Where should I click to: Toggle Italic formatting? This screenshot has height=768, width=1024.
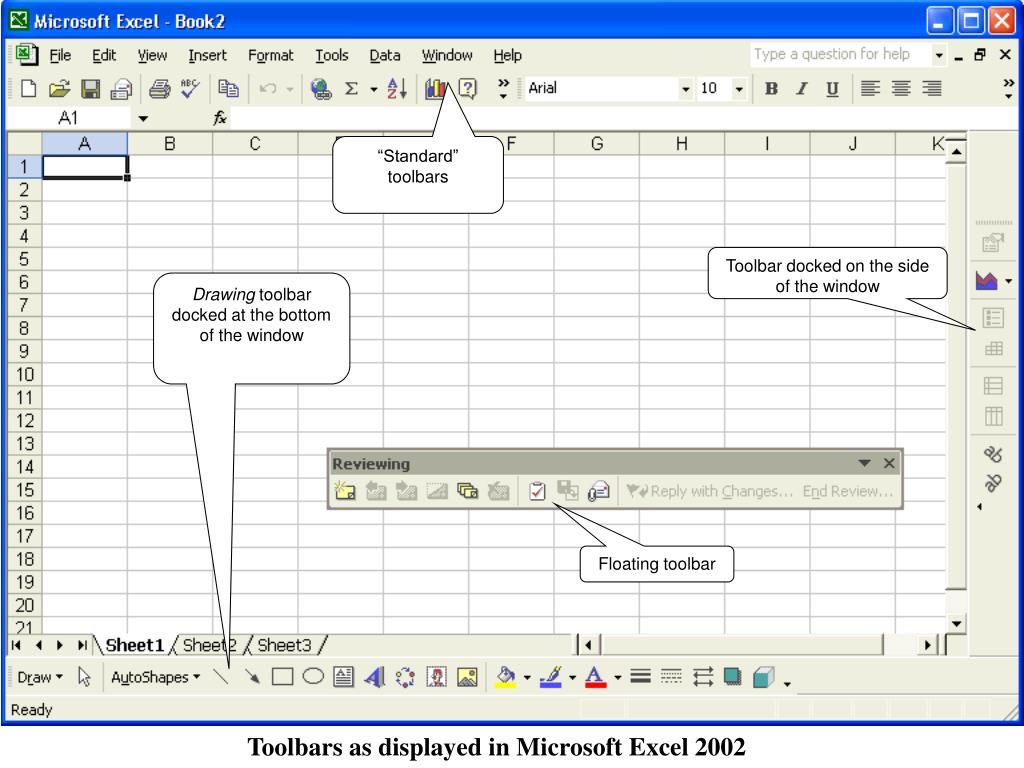[802, 88]
